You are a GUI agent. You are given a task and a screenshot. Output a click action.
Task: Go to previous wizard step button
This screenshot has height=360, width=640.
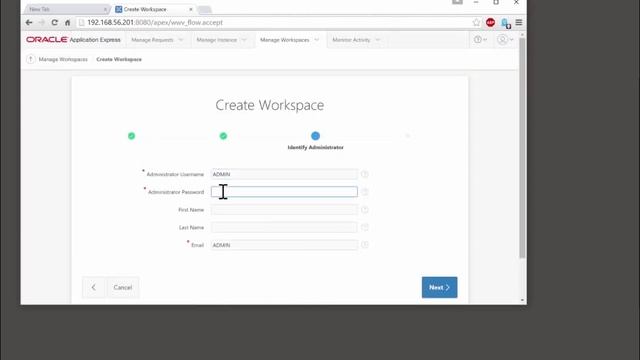coord(94,287)
